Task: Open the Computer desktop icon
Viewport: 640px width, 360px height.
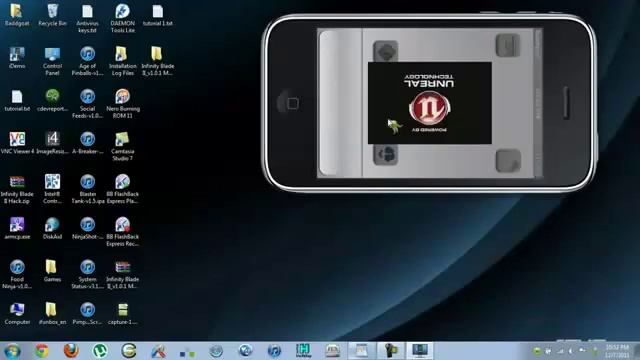Action: tap(17, 313)
